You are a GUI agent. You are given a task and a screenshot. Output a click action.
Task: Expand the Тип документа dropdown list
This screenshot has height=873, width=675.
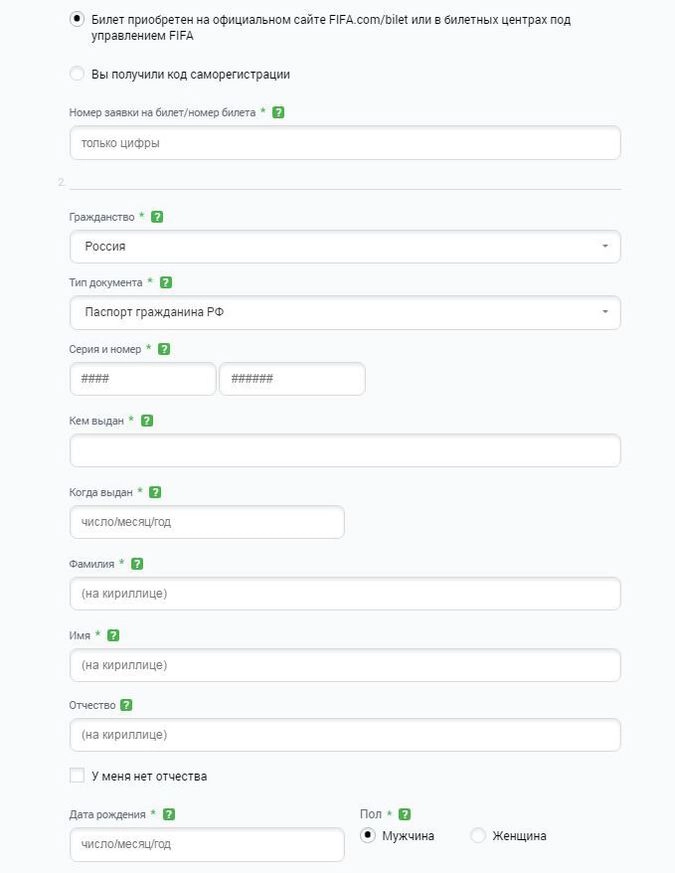pyautogui.click(x=345, y=313)
